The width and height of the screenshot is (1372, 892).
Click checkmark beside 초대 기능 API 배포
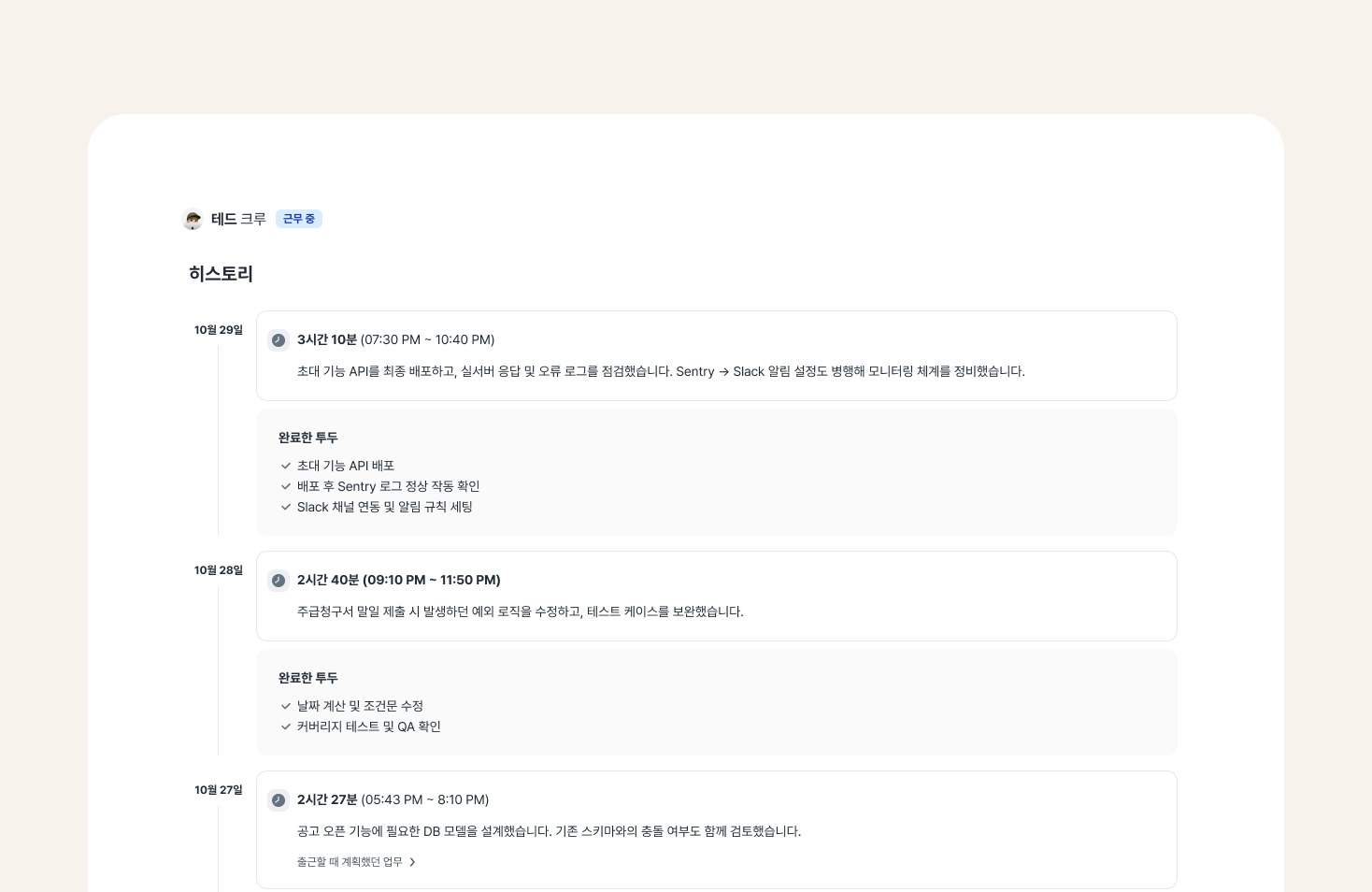[x=286, y=466]
